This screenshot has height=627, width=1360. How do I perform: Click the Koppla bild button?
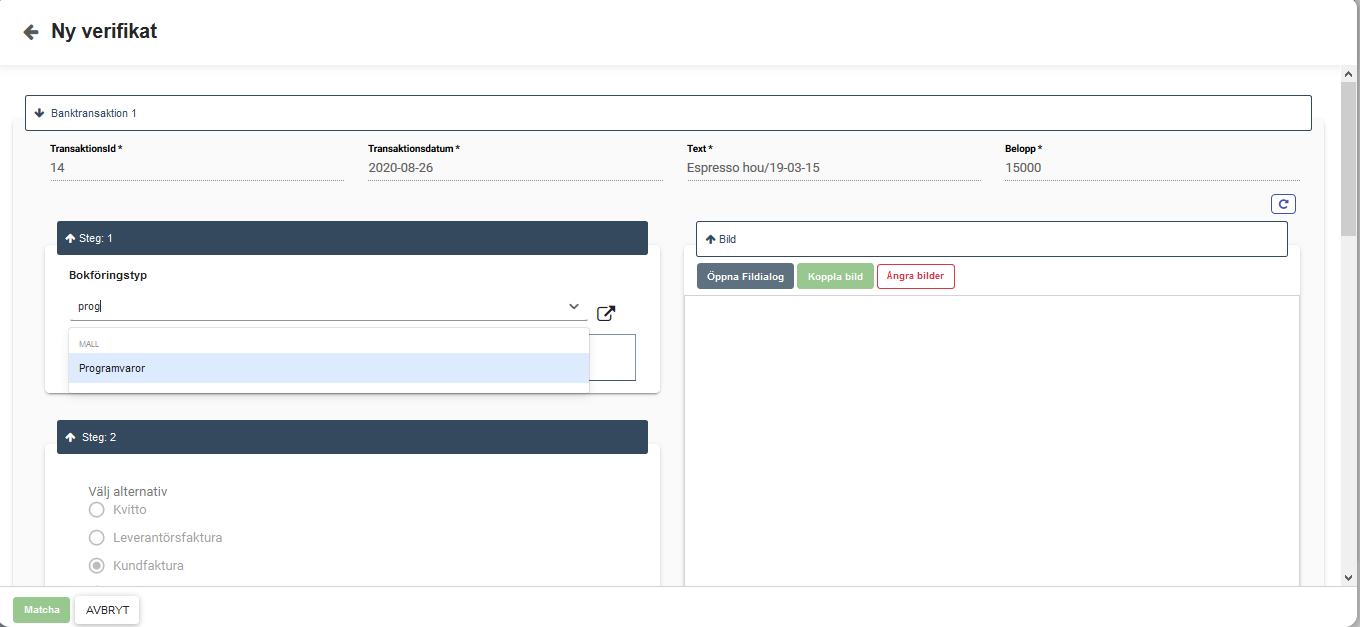(835, 276)
